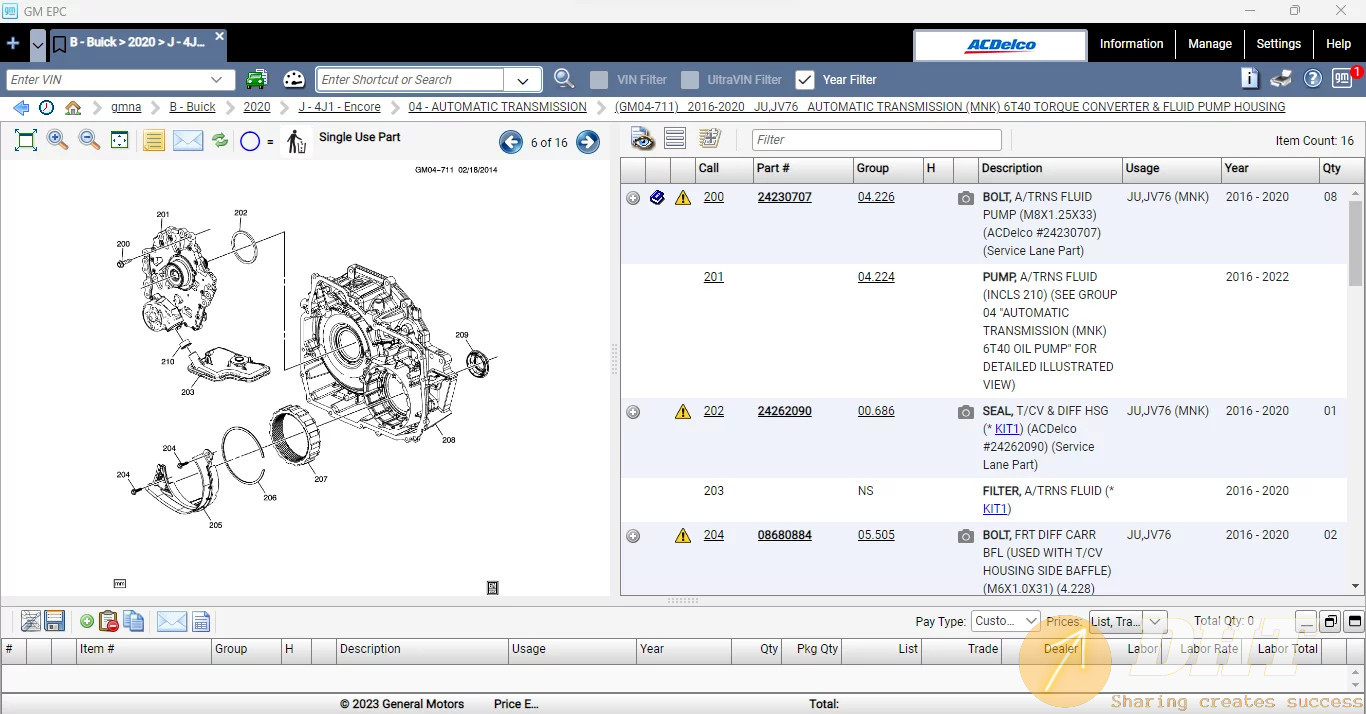The width and height of the screenshot is (1366, 714).
Task: Click the vehicle selection car icon
Action: point(257,79)
